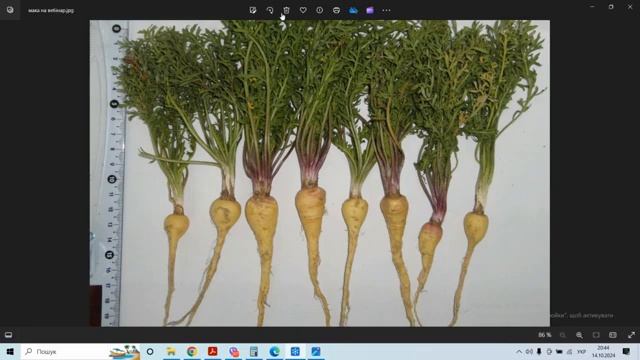Open Calculator from the taskbar
The image size is (640, 360).
(x=254, y=351)
